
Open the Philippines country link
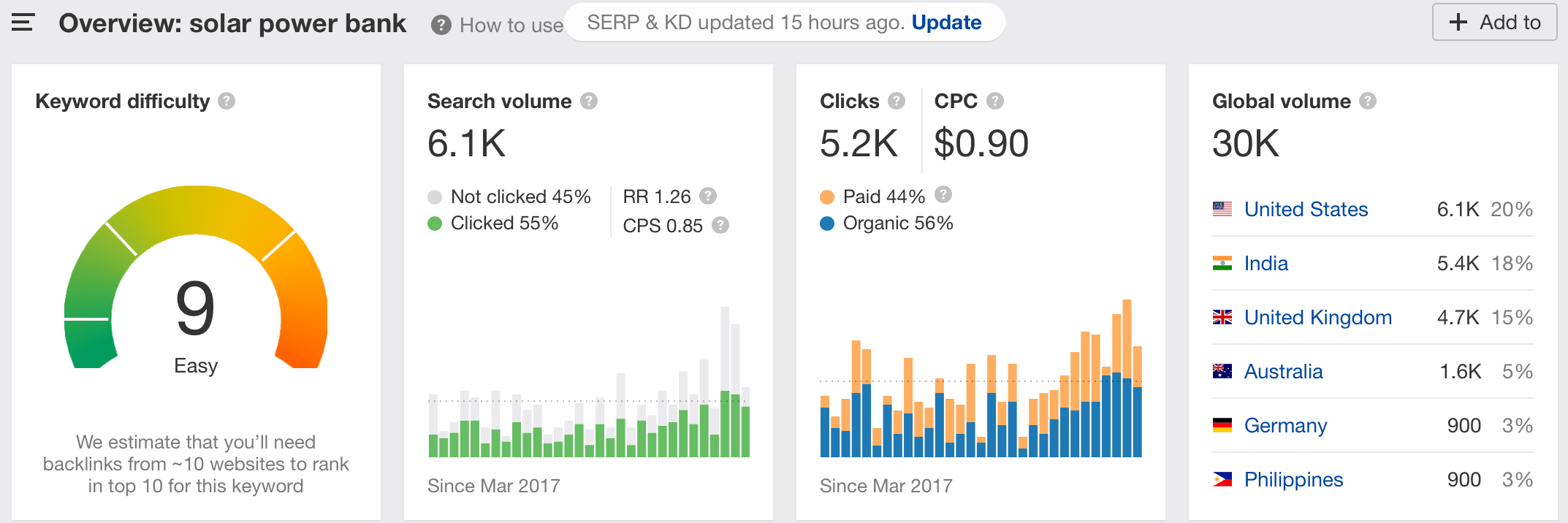[x=1293, y=480]
